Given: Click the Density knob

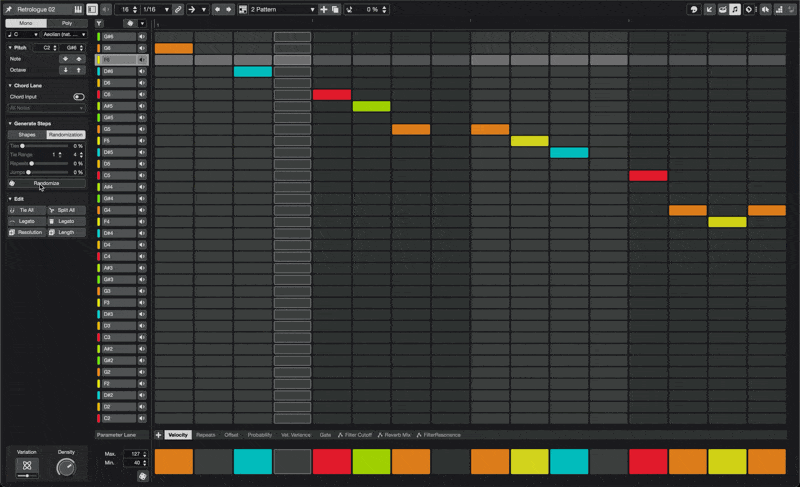Looking at the screenshot, I should (x=66, y=467).
